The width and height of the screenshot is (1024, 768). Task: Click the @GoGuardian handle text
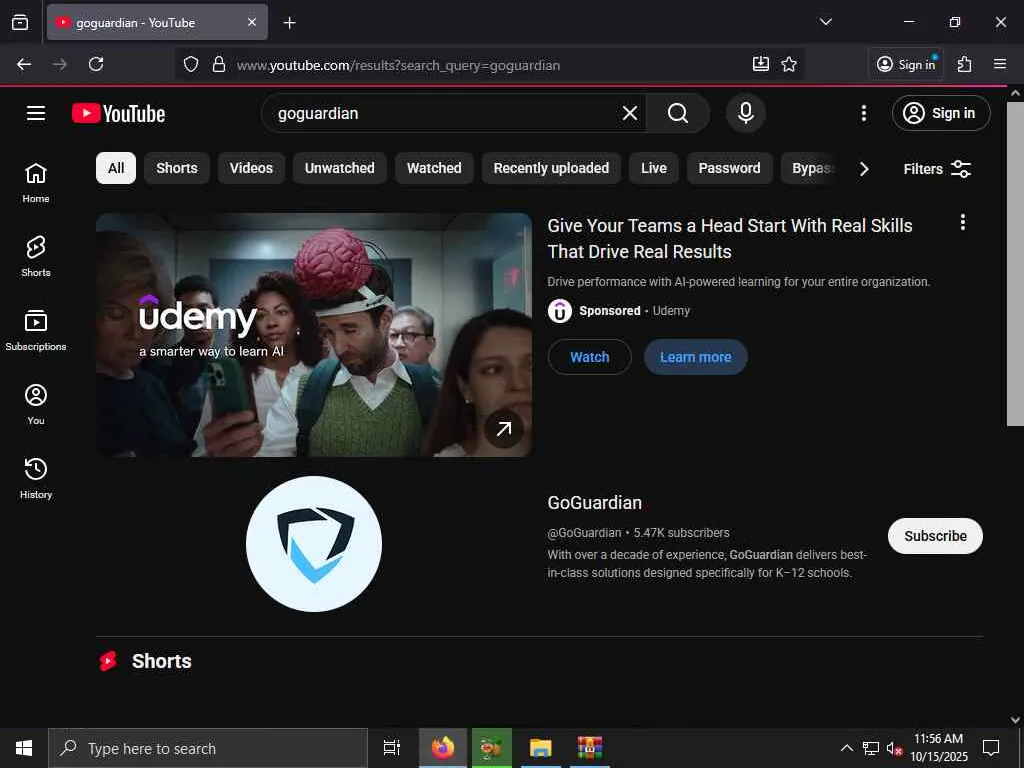pos(584,533)
